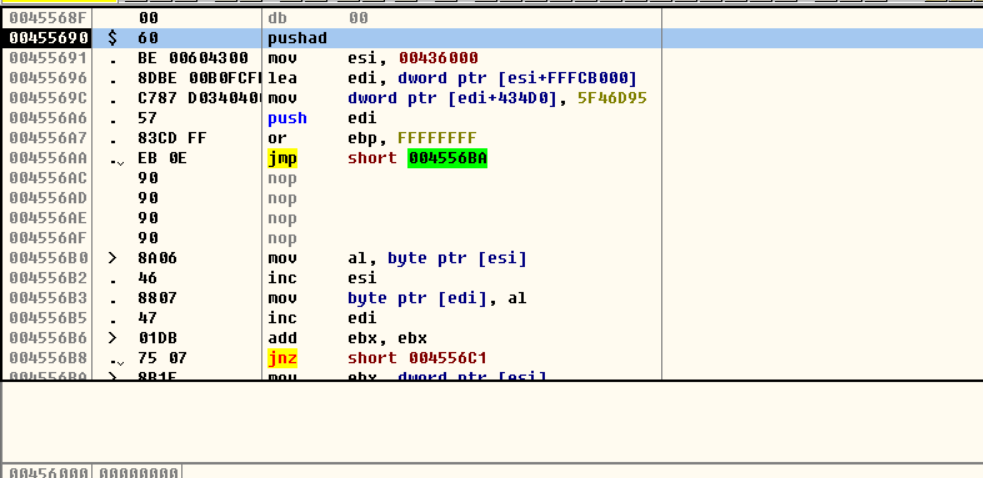Viewport: 983px width, 478px height.
Task: Select the nop at address 004556AF
Action: tap(282, 238)
